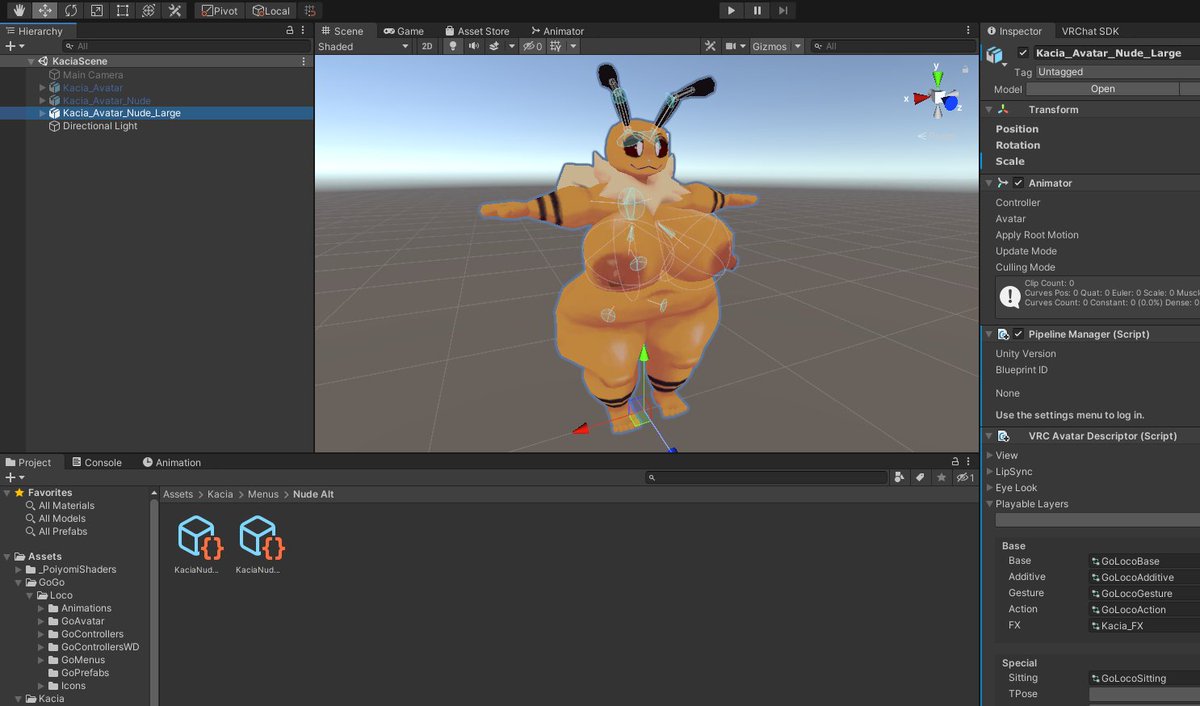Open Hierarchy create plus menu
Viewport: 1200px width, 706px height.
(x=13, y=46)
